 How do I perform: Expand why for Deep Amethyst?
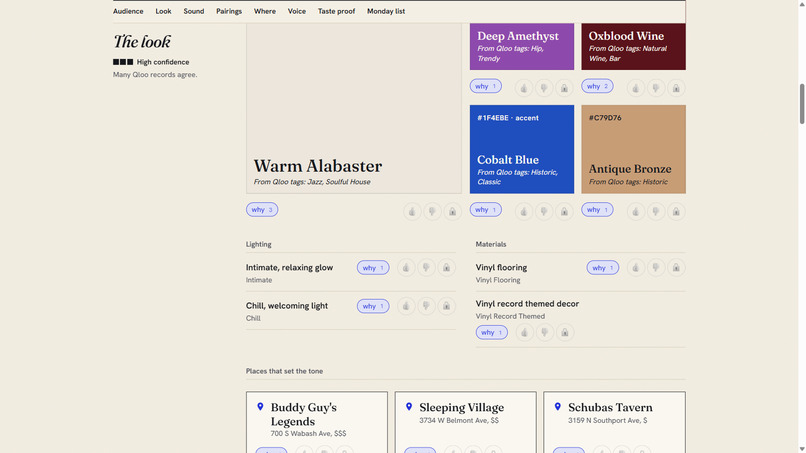pyautogui.click(x=486, y=86)
